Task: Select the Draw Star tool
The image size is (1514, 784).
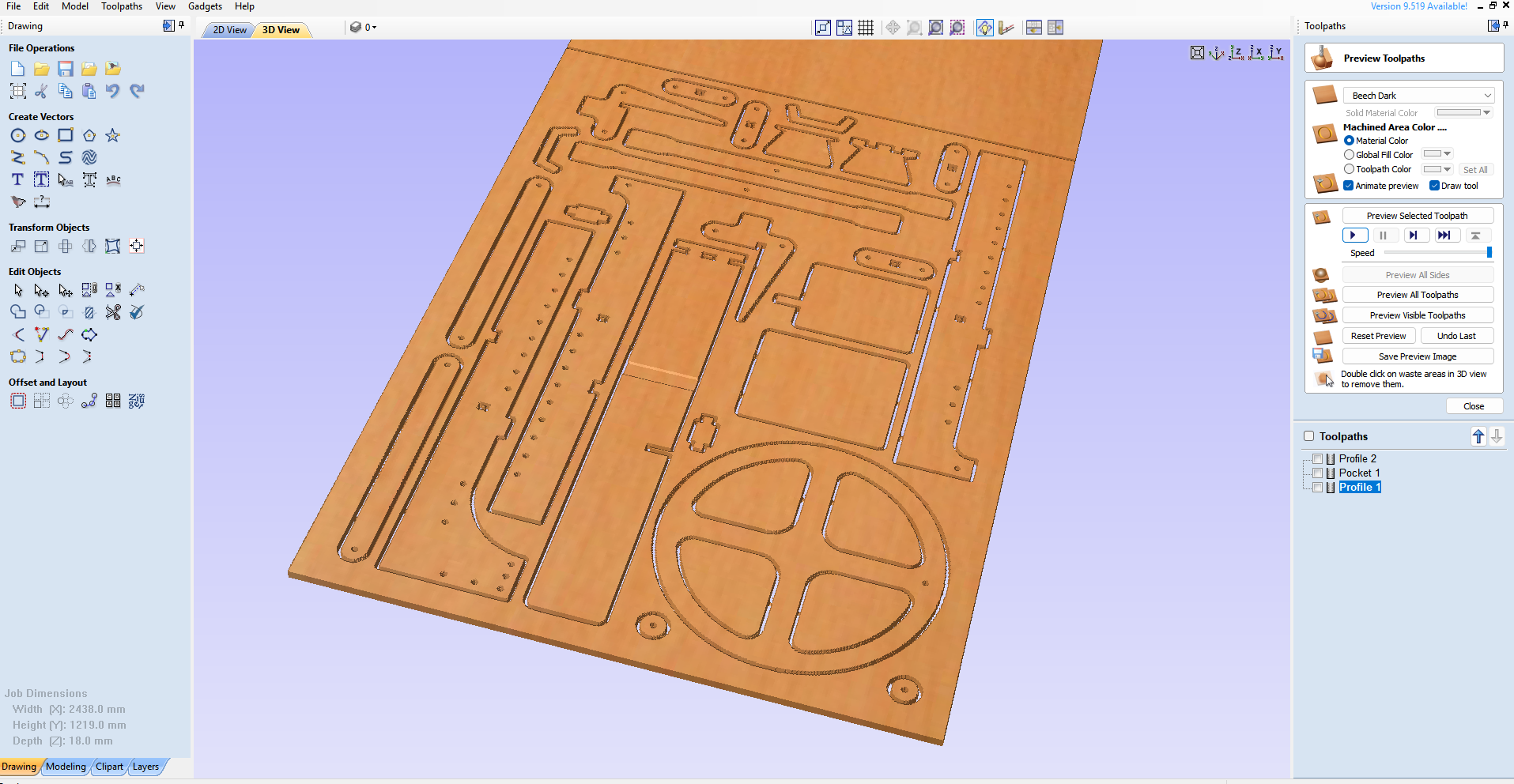Action: (x=113, y=135)
